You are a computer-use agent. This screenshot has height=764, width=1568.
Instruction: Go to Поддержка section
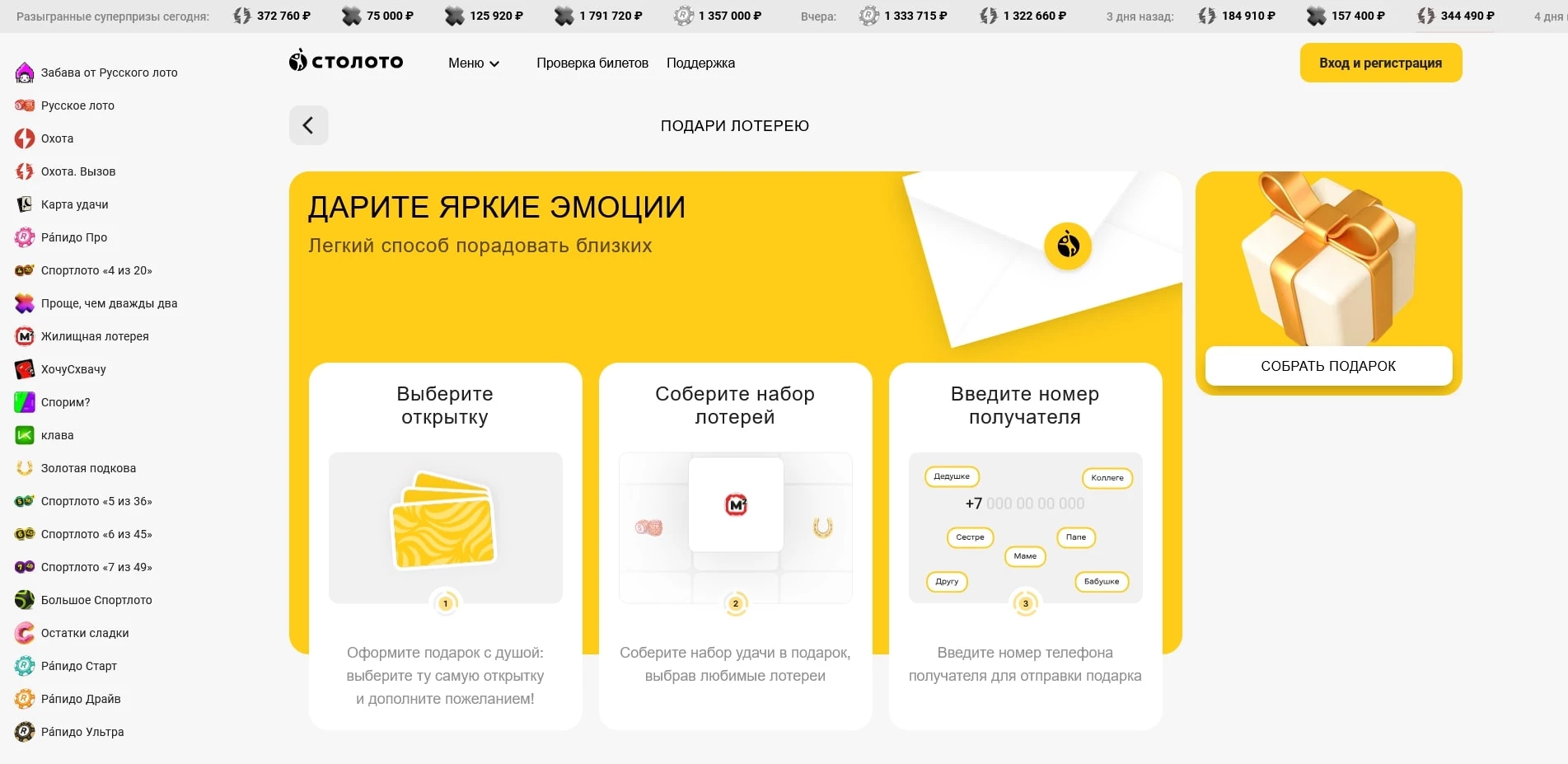[x=700, y=63]
